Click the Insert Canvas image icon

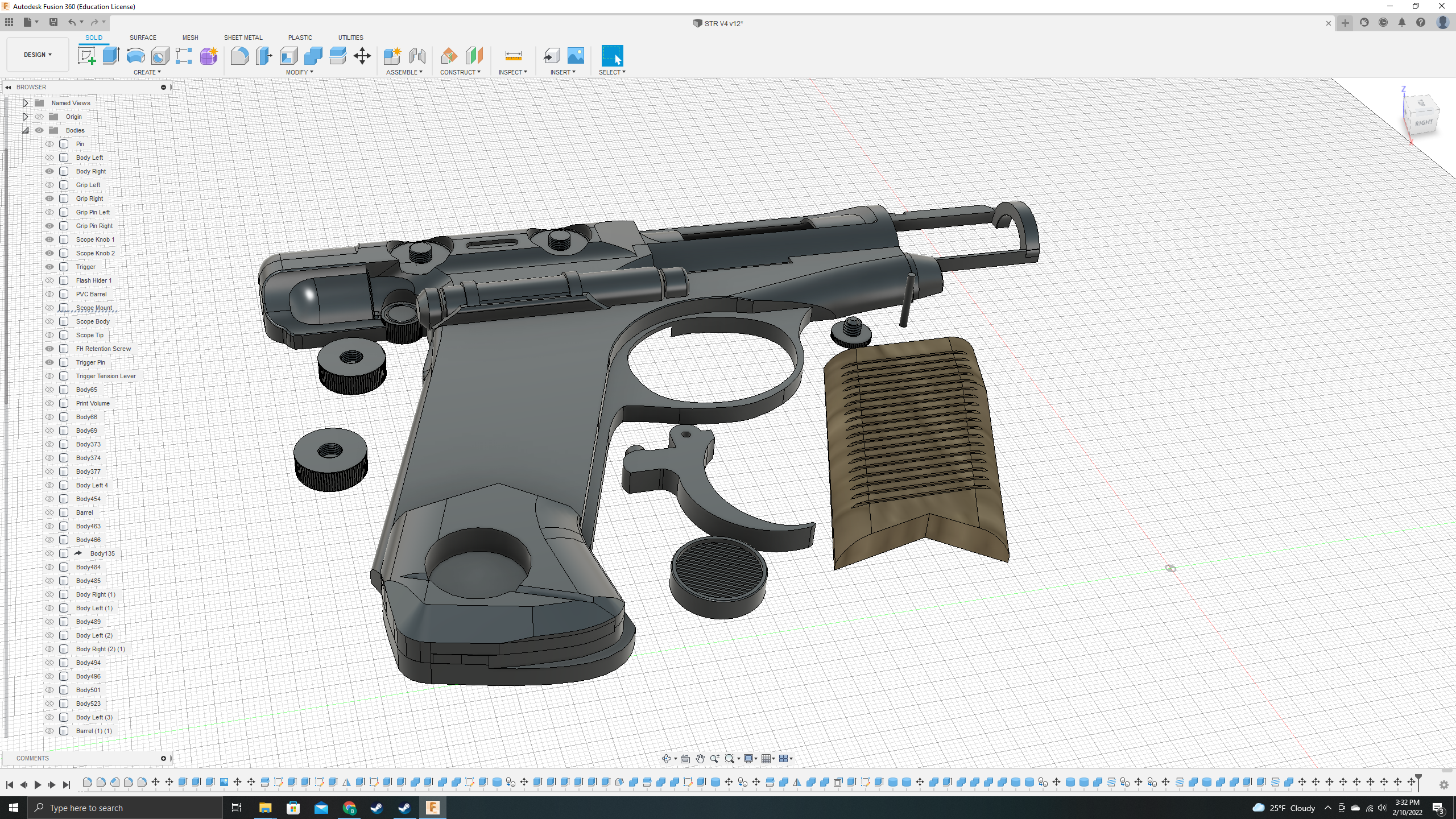[576, 56]
